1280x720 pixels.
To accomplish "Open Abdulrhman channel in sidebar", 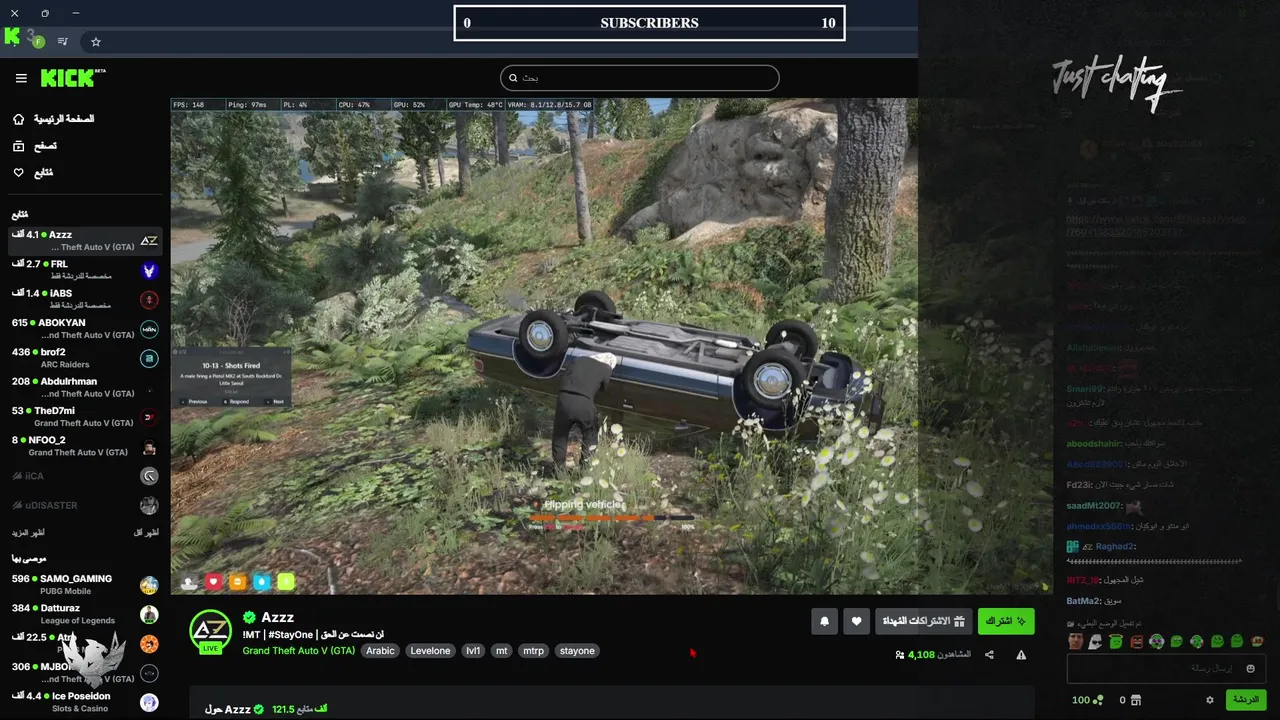I will pos(84,387).
